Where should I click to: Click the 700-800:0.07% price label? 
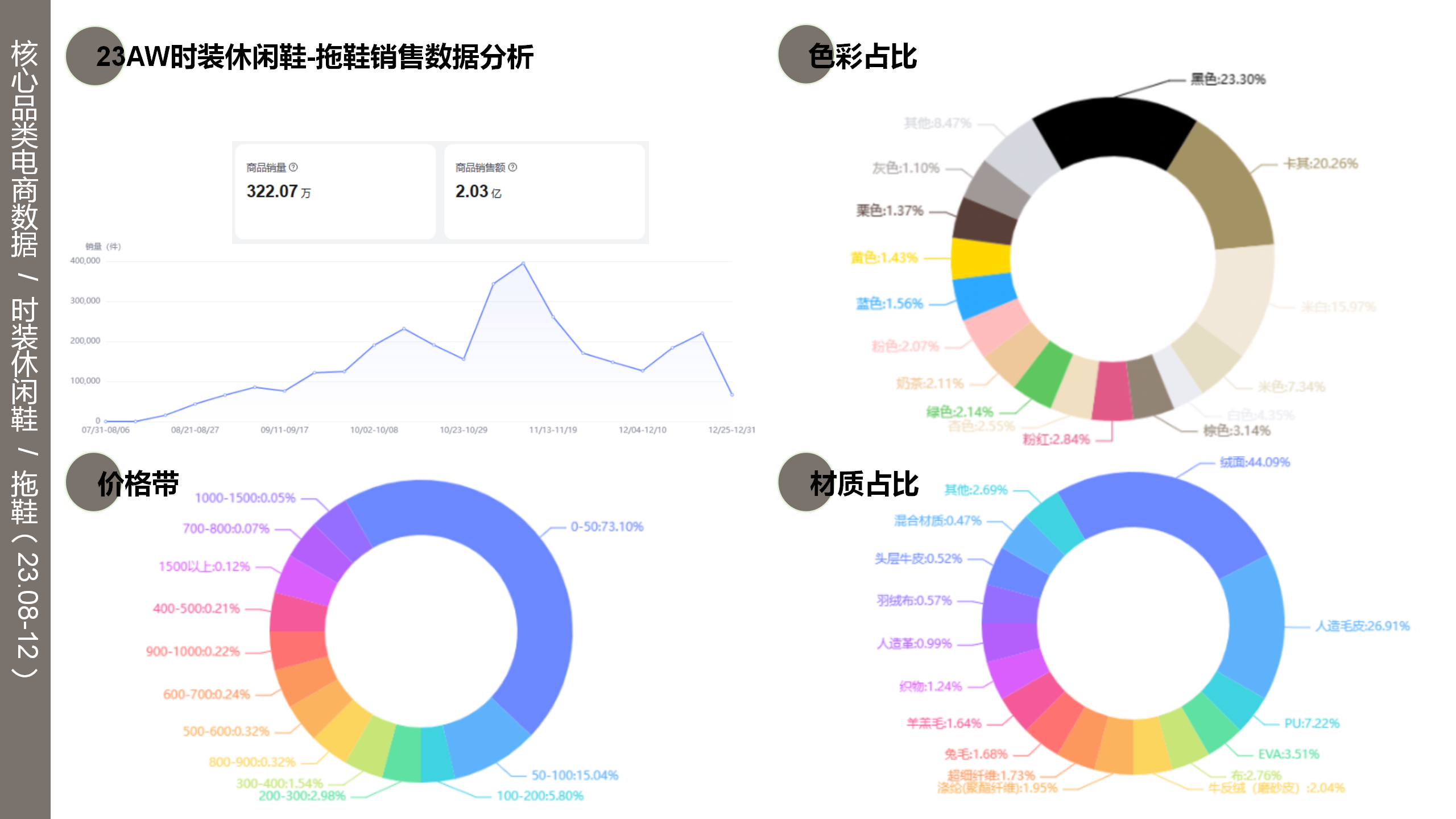(226, 529)
